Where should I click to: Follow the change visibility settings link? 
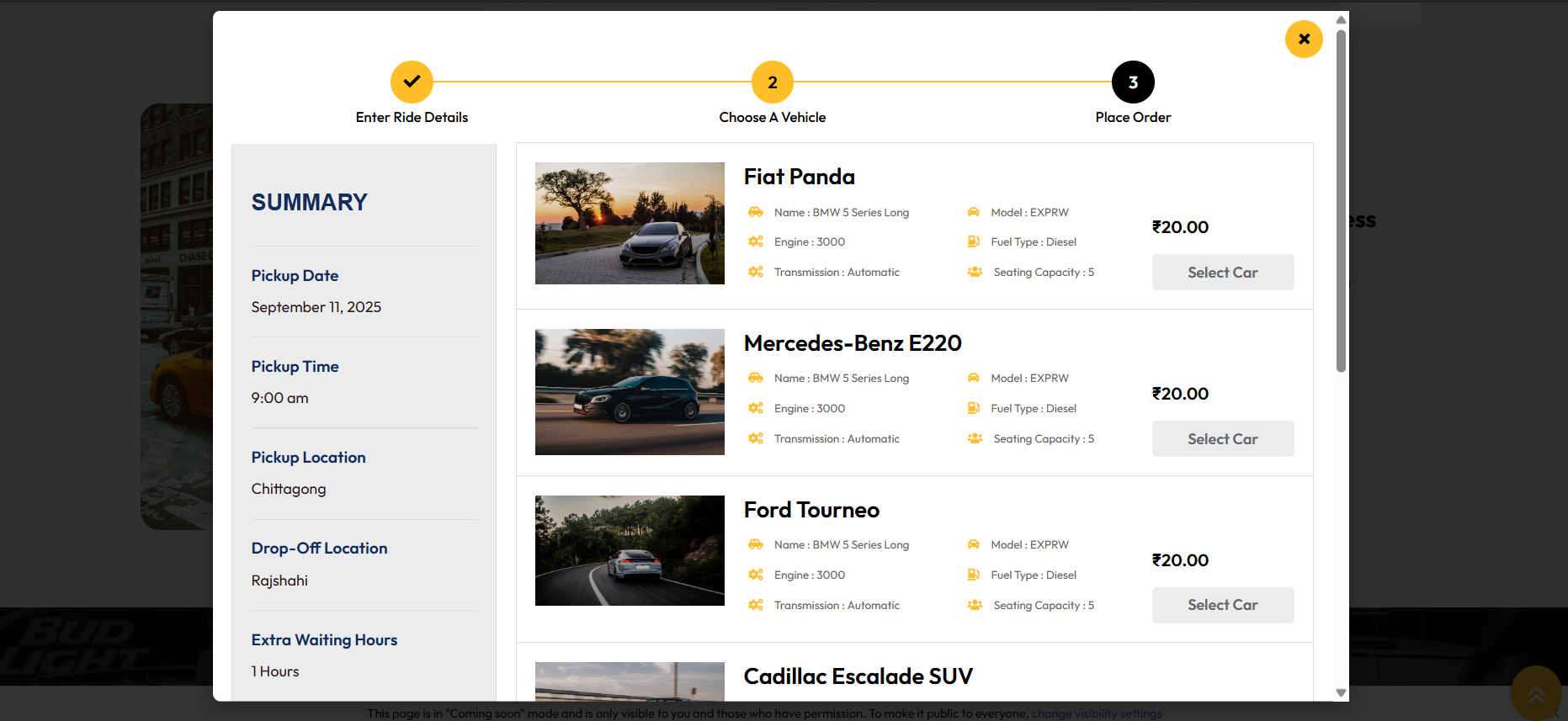[x=1097, y=713]
